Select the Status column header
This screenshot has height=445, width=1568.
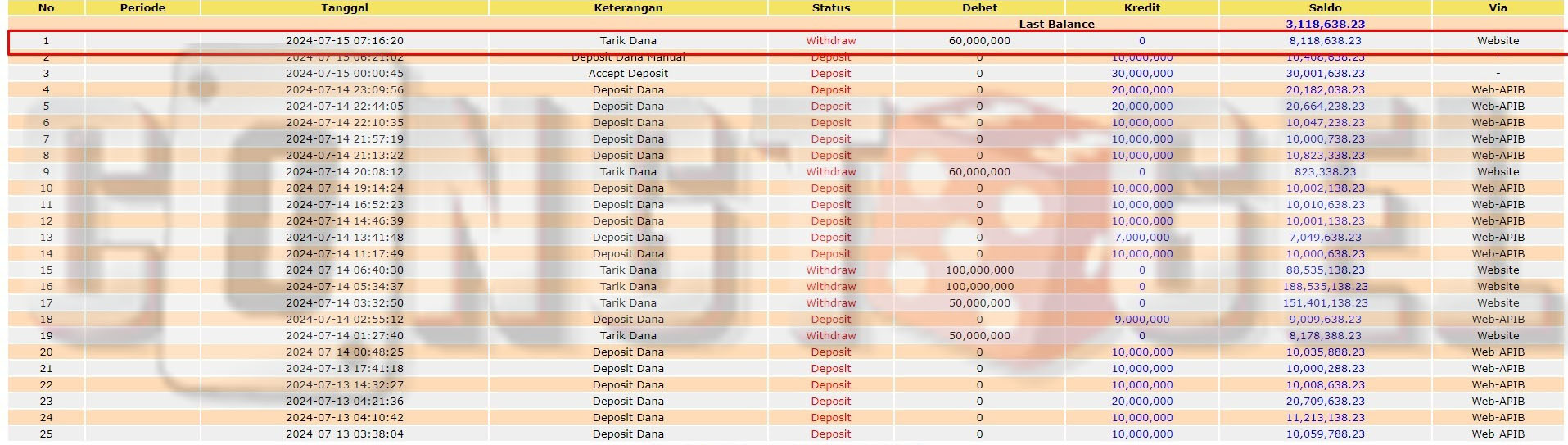(x=830, y=7)
